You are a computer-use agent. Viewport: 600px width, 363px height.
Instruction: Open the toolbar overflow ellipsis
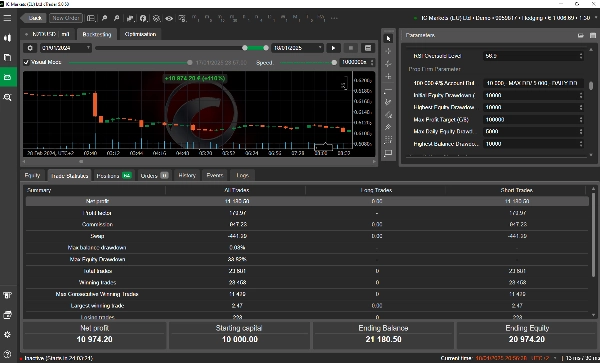coord(334,18)
